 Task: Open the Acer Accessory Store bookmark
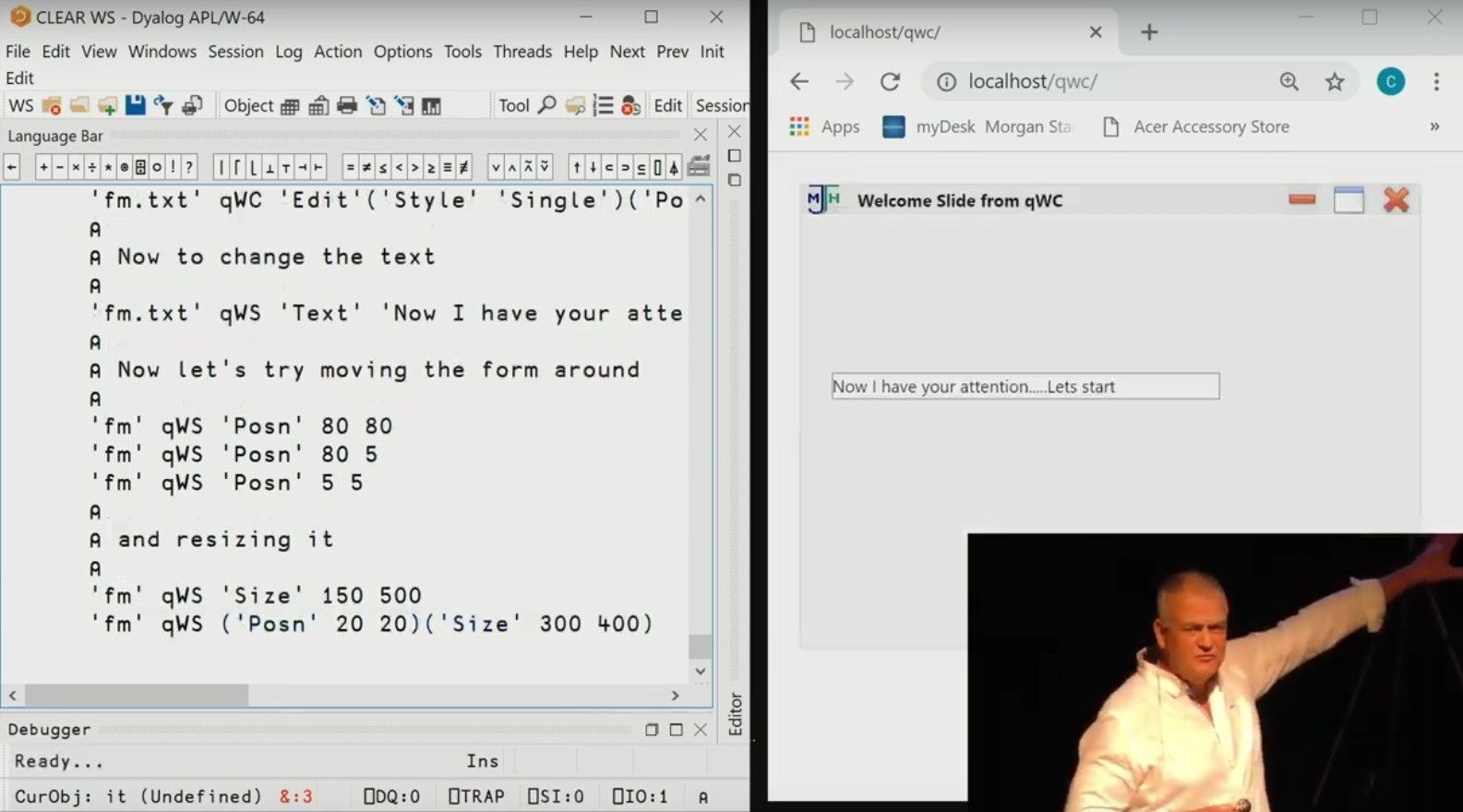1196,126
